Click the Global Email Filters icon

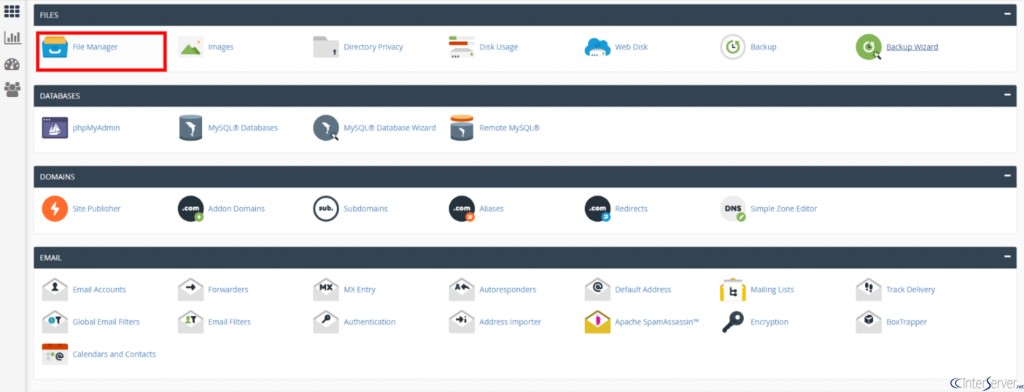click(x=55, y=322)
